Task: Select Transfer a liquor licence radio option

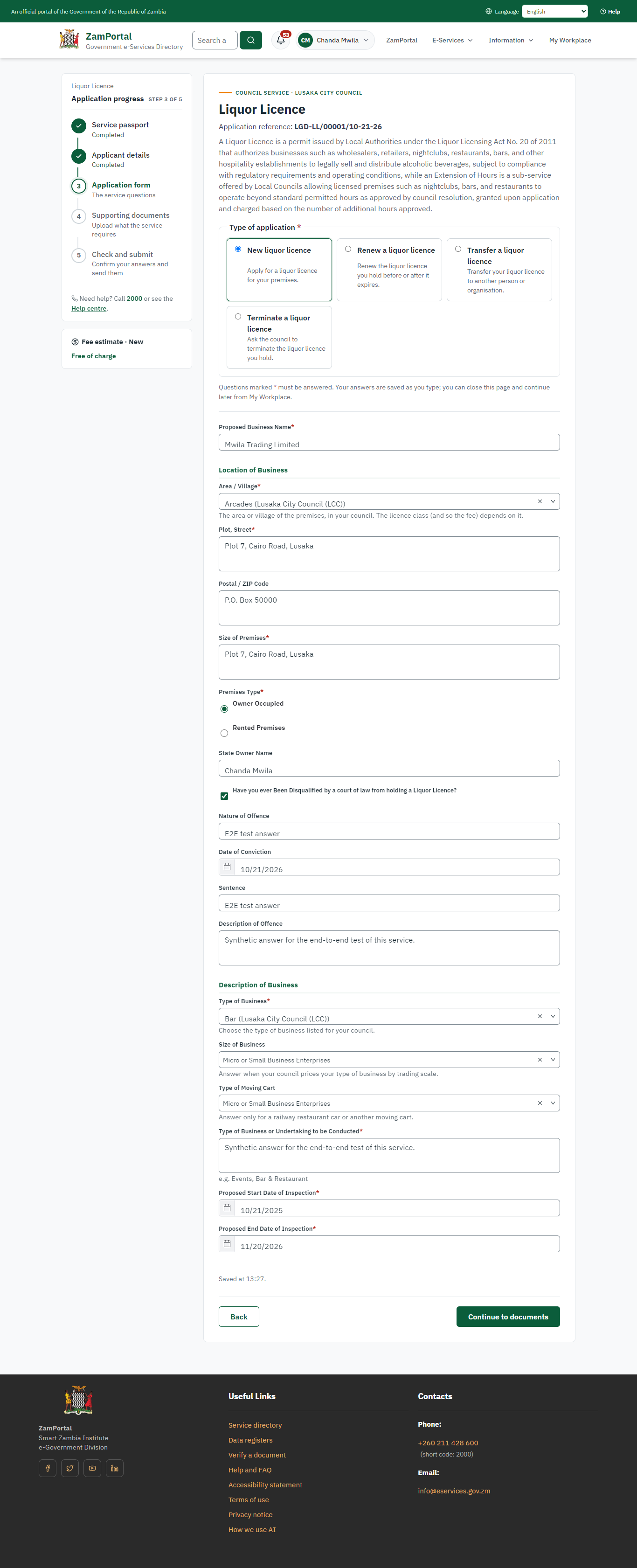Action: point(458,249)
